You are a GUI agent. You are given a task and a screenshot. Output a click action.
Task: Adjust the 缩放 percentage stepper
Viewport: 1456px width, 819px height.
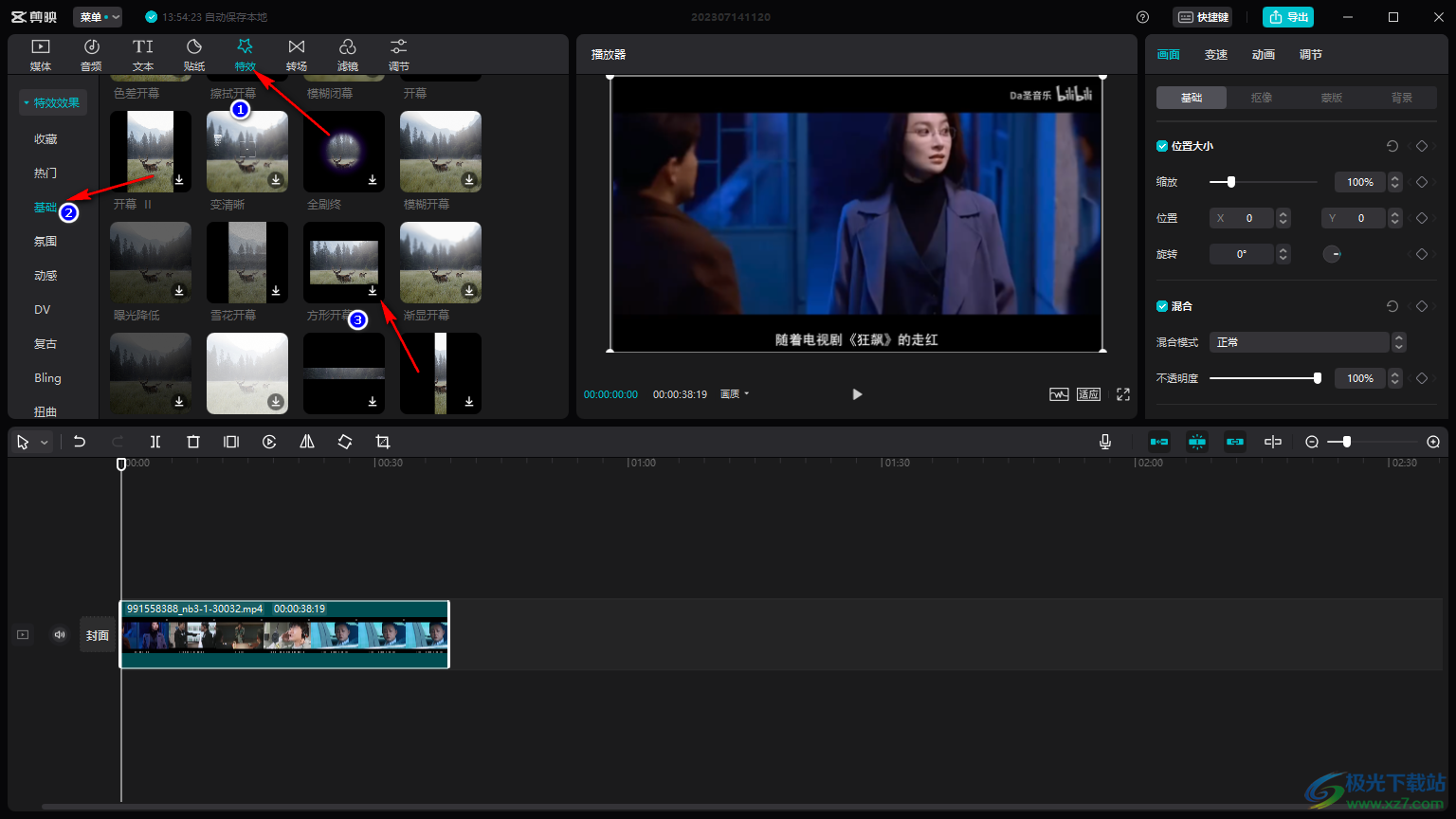[x=1394, y=182]
